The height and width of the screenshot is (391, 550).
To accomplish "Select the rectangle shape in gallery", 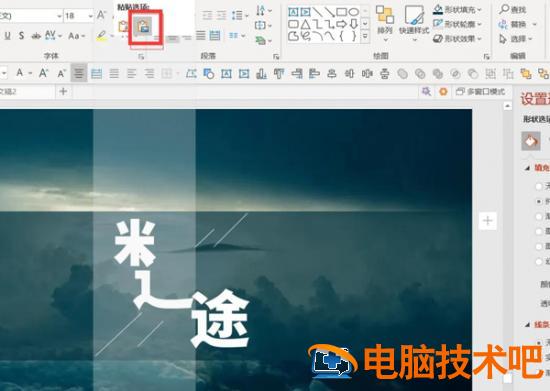I will click(341, 12).
